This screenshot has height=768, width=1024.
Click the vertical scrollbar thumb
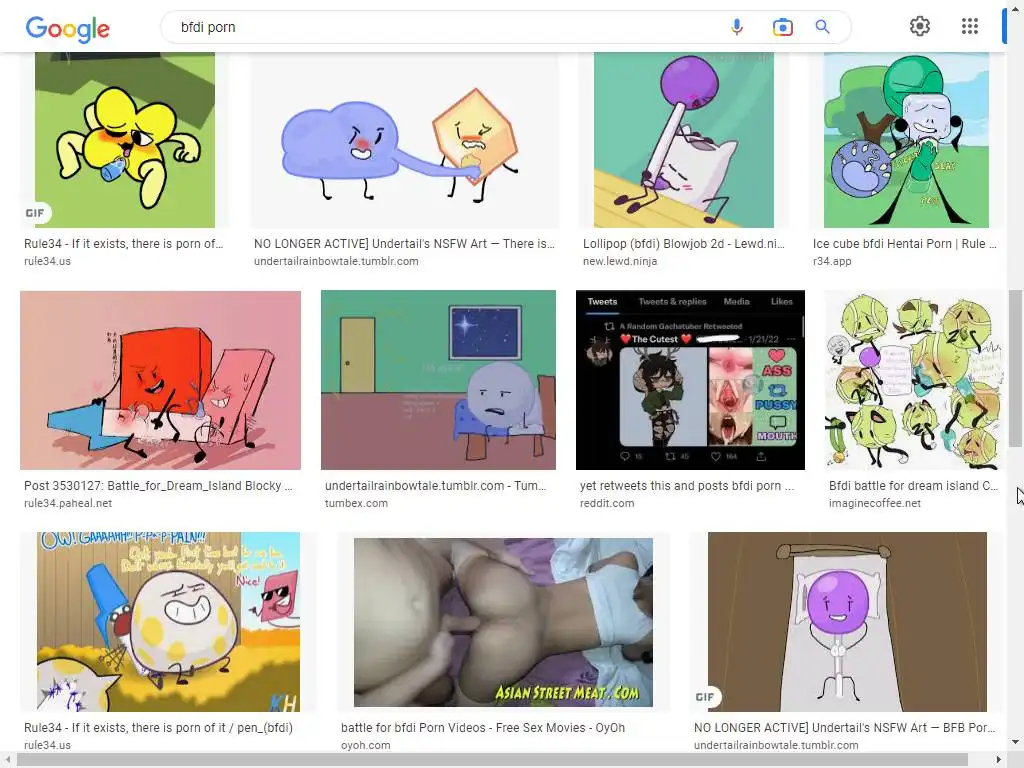pos(1016,369)
